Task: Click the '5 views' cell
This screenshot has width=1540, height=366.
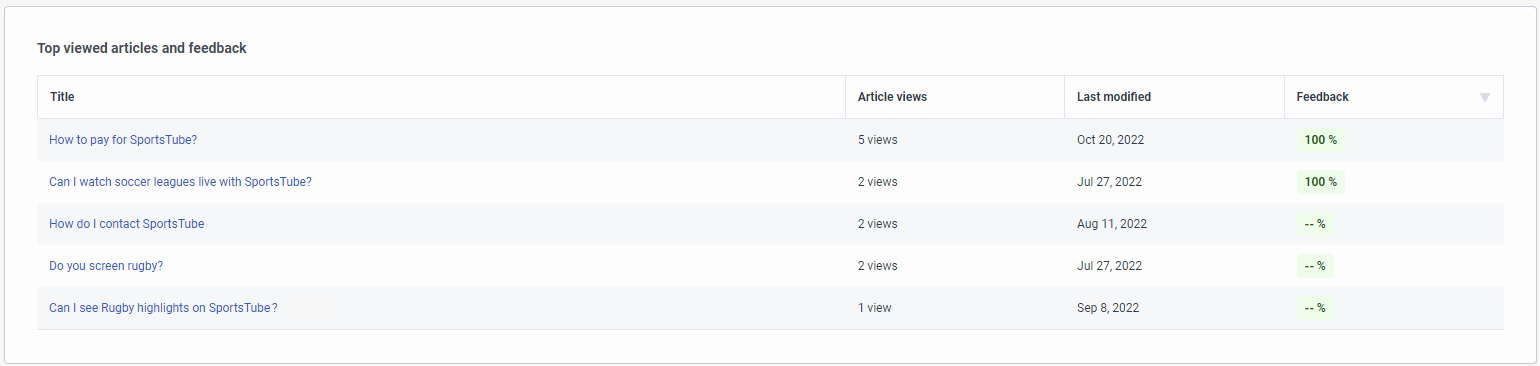Action: coord(878,140)
